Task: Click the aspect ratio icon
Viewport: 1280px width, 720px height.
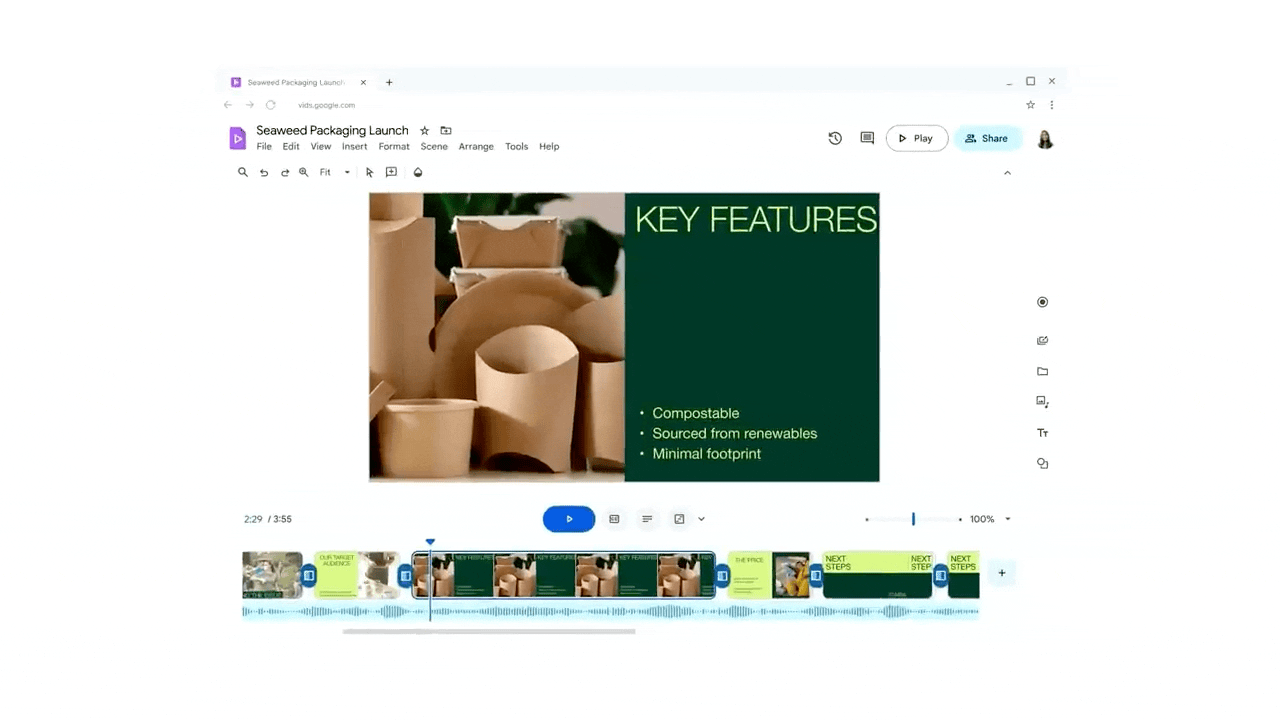Action: coord(679,519)
